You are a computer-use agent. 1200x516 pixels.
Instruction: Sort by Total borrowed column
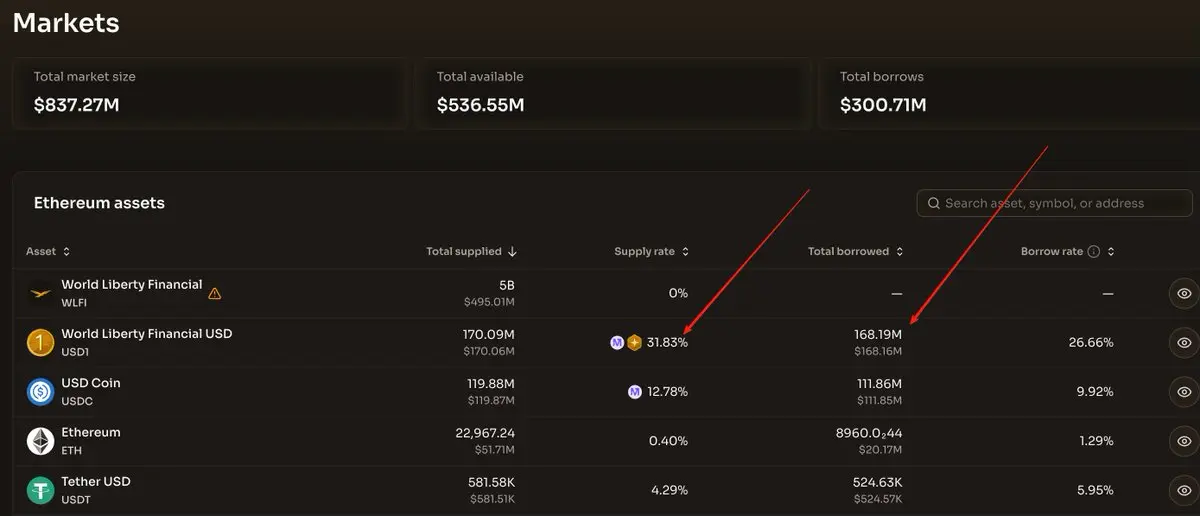point(856,252)
